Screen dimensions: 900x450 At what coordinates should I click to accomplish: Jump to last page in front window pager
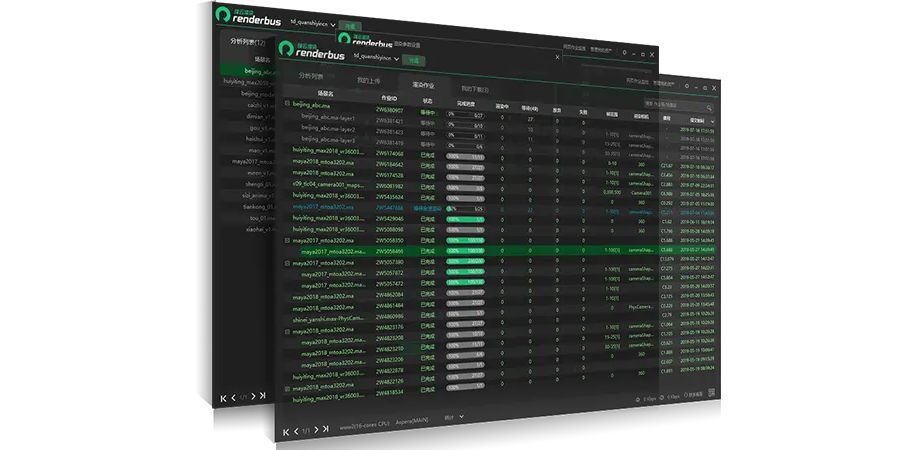(326, 430)
